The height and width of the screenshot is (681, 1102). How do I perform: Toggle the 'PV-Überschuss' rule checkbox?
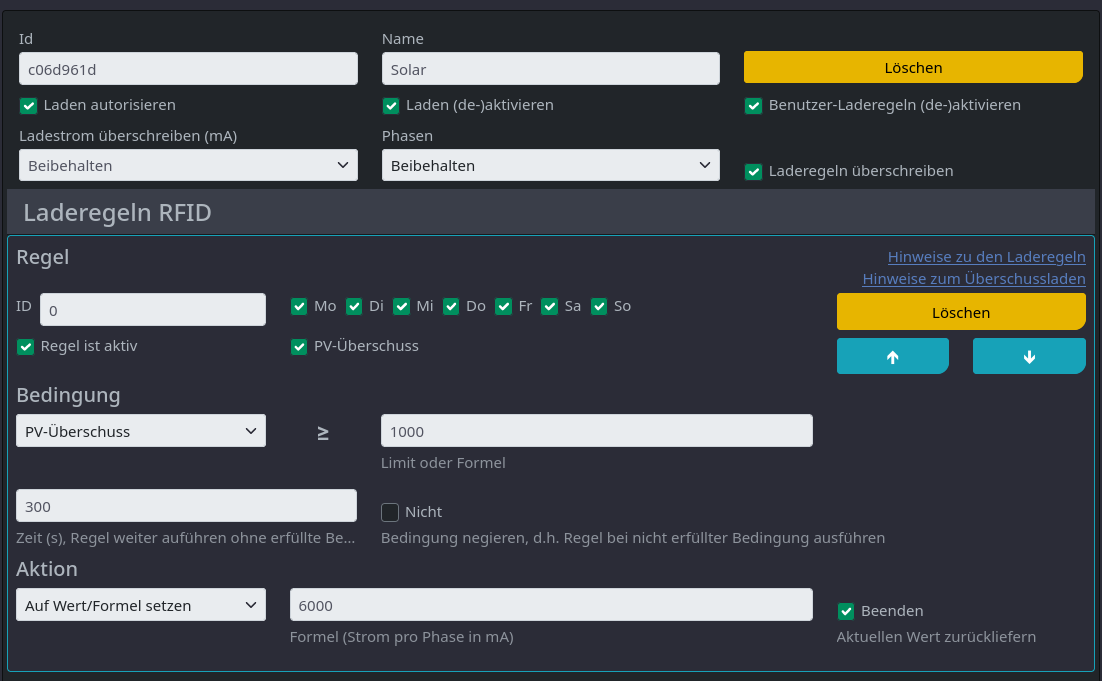tap(299, 347)
